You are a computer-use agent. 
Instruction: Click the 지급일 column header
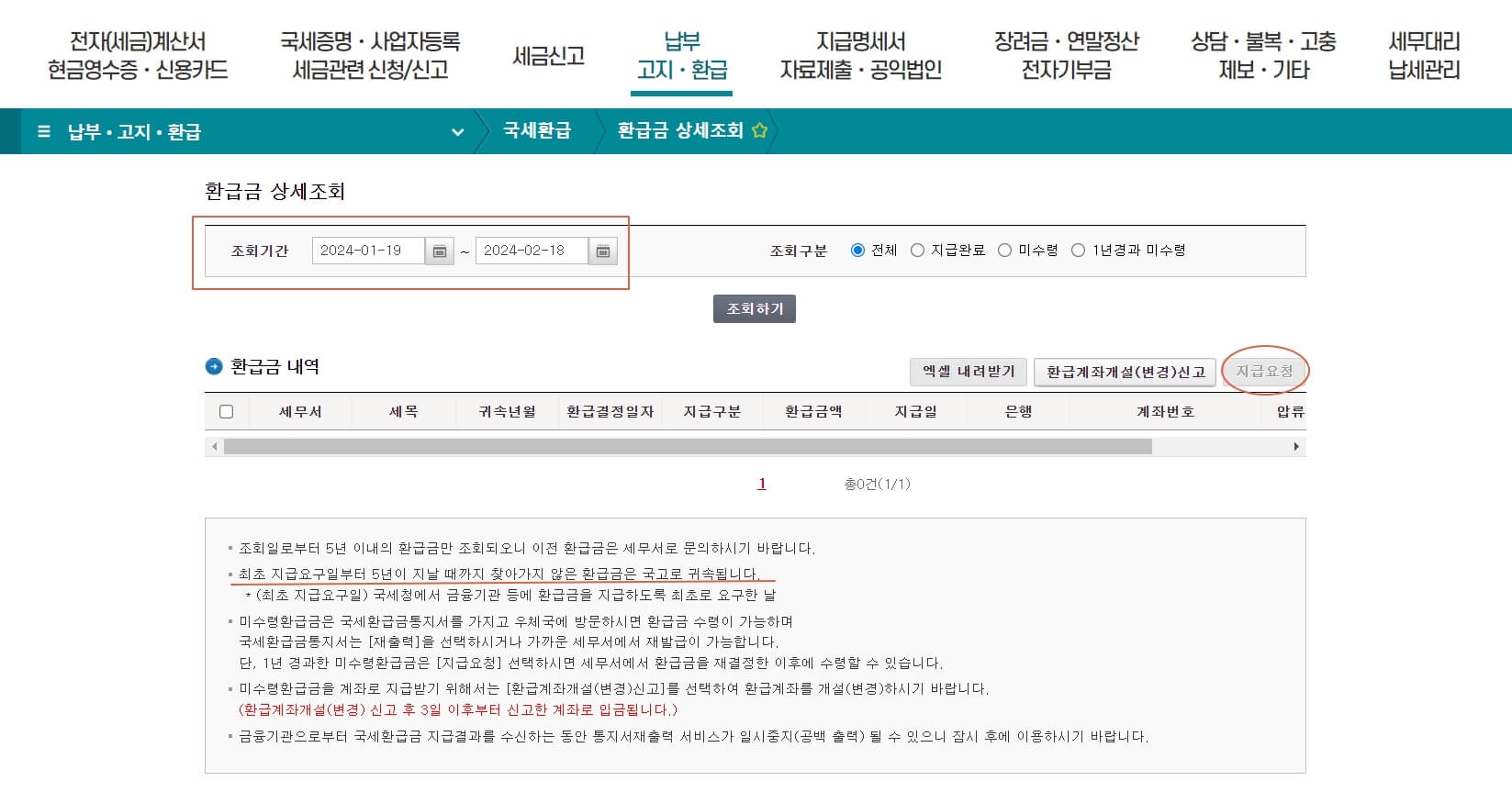(916, 412)
